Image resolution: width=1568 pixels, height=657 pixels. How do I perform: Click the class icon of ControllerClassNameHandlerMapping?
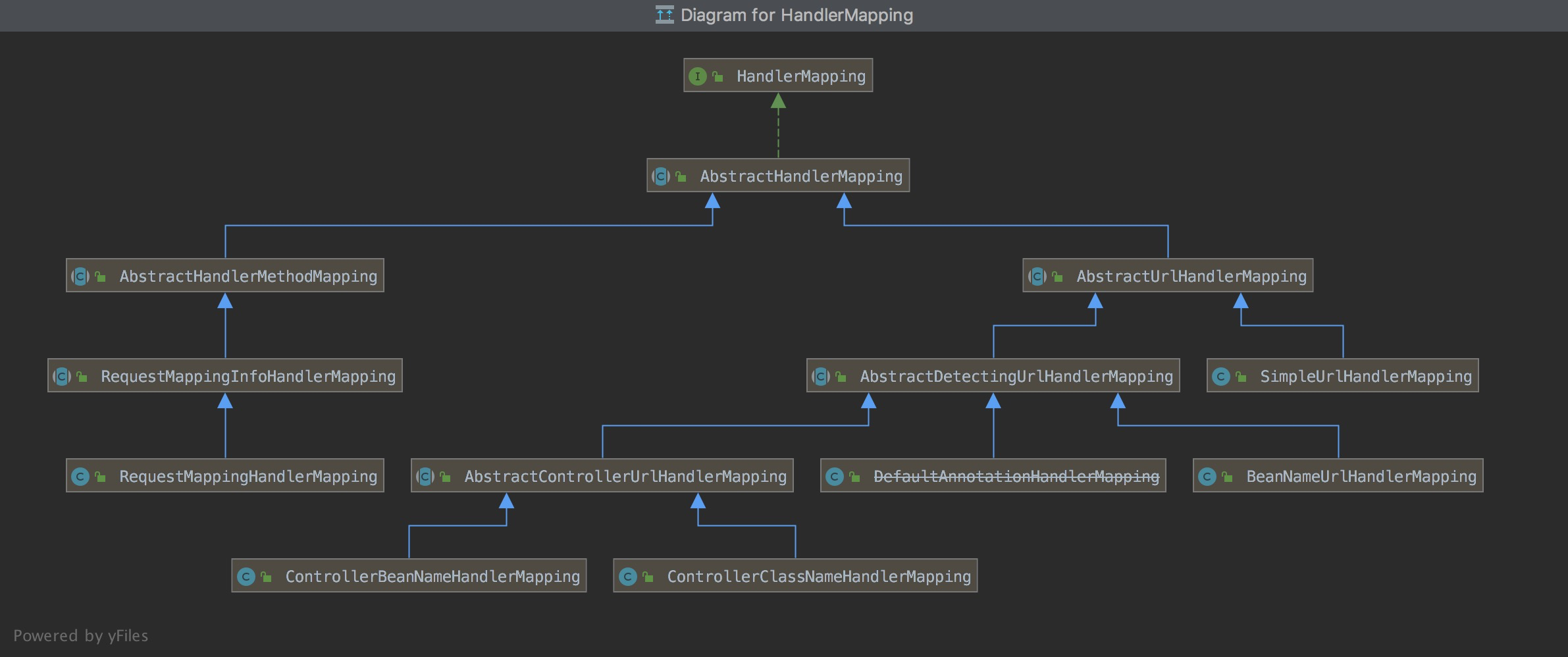click(628, 577)
